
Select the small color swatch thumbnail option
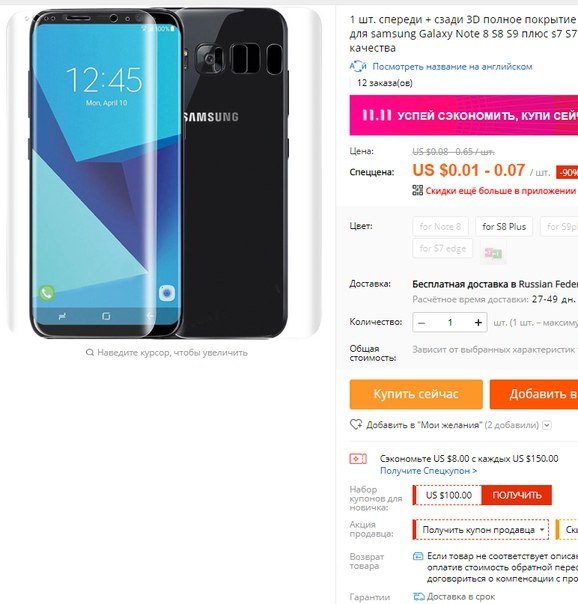(x=493, y=253)
